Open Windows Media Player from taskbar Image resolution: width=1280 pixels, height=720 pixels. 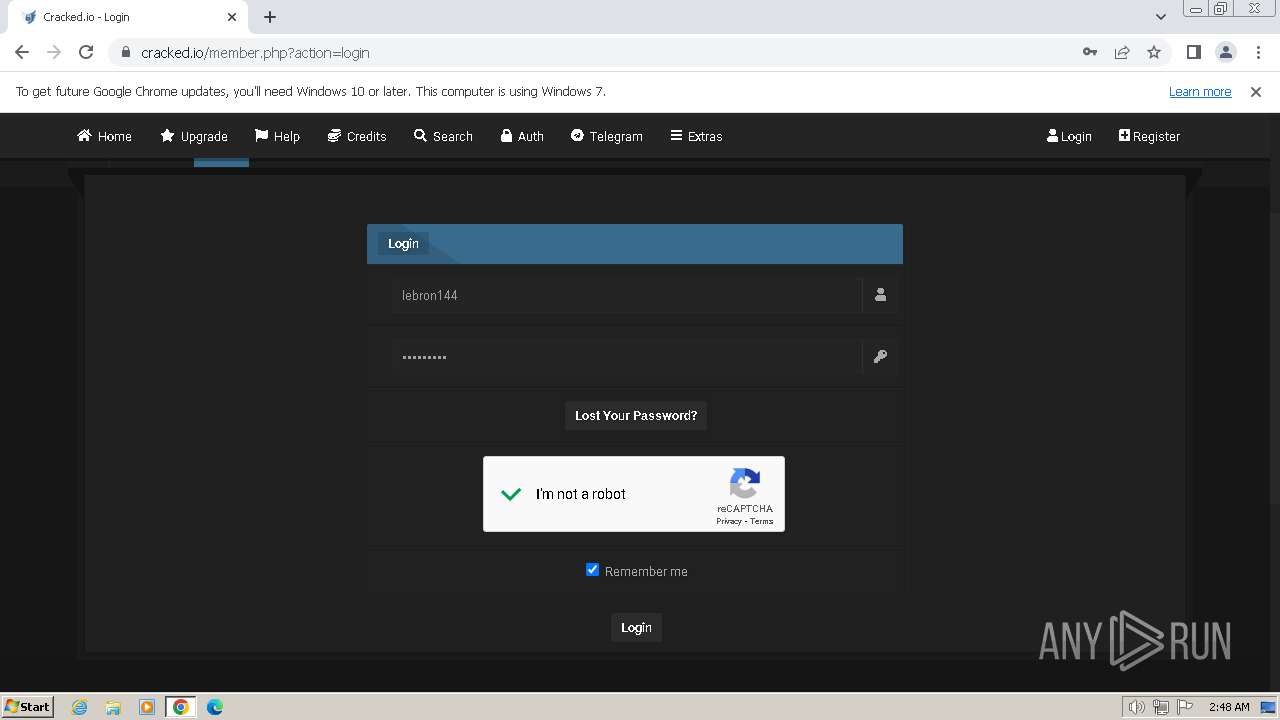click(147, 707)
